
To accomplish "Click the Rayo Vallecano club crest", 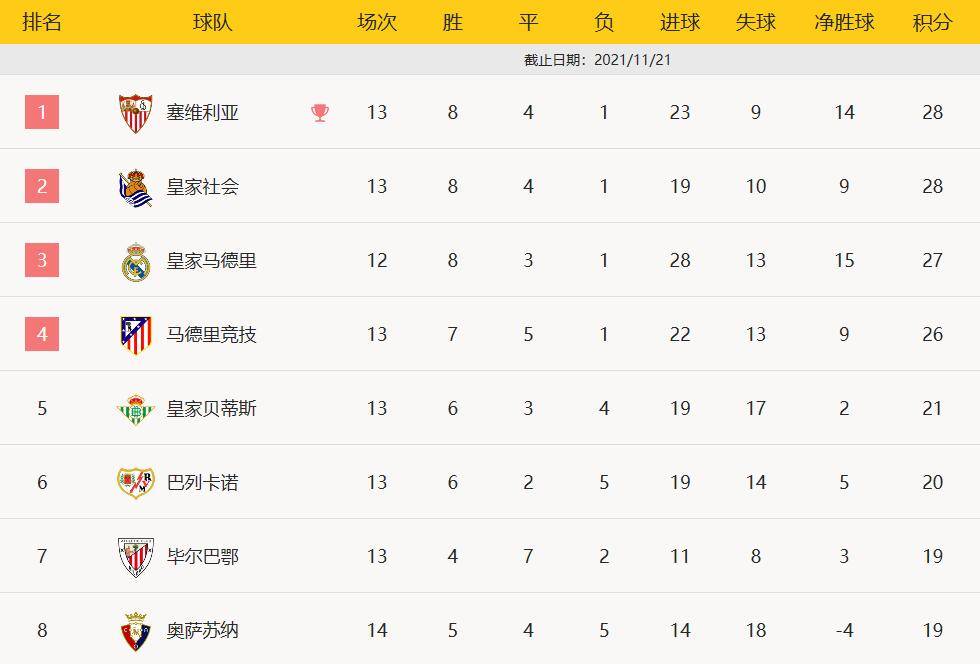I will coord(136,483).
